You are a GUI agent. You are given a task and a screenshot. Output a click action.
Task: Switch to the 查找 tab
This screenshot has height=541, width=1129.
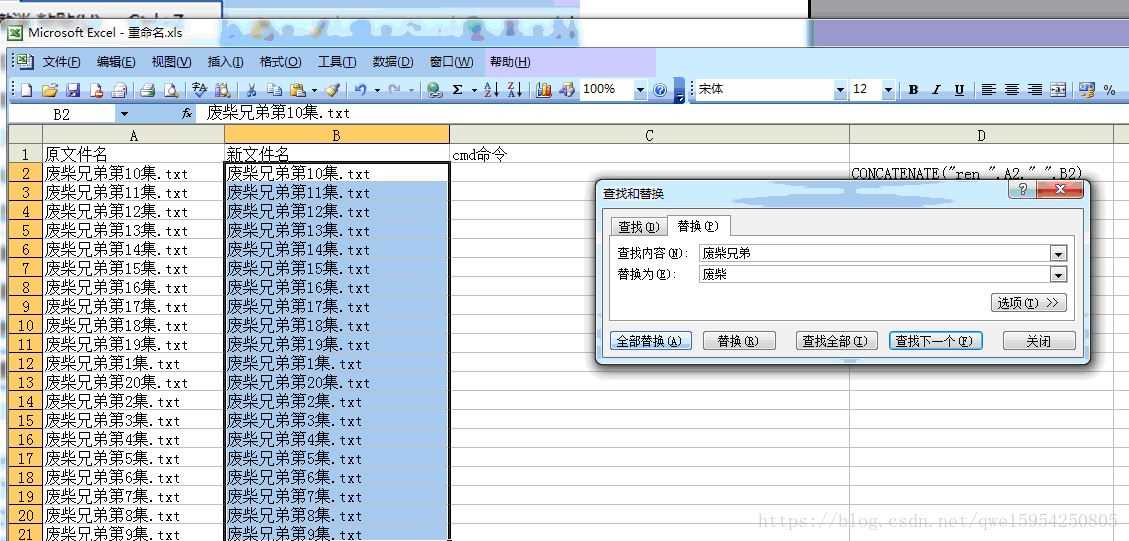pos(637,226)
